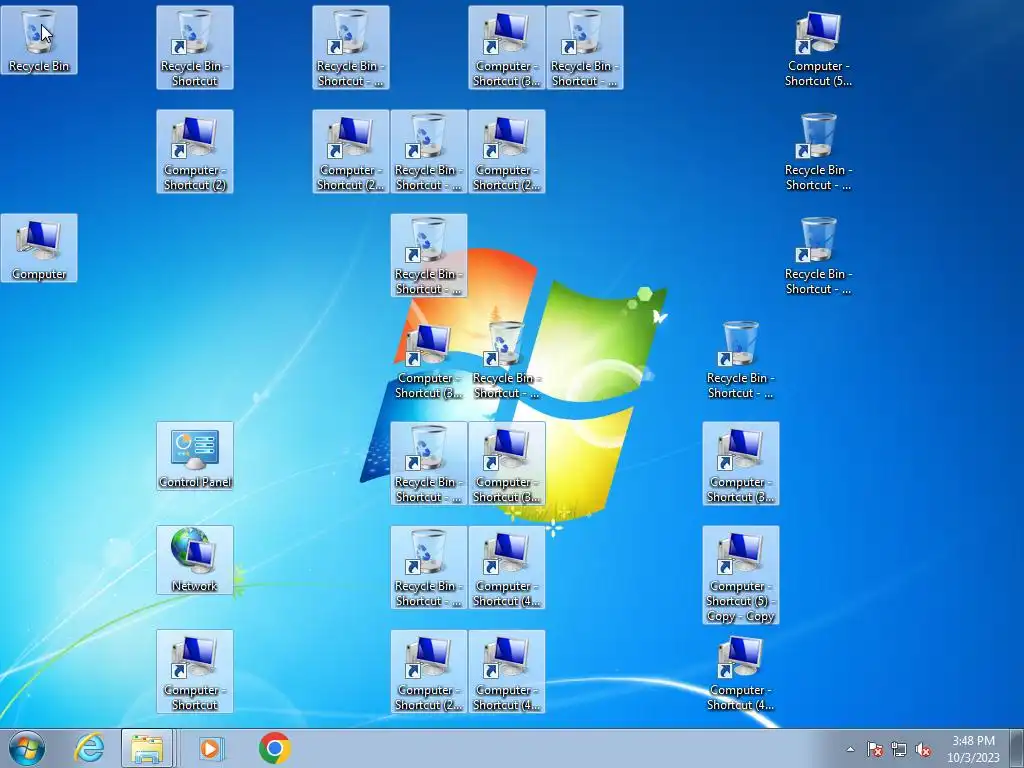Launch Windows Media Player from the taskbar
Viewport: 1024px width, 768px height.
tap(210, 748)
